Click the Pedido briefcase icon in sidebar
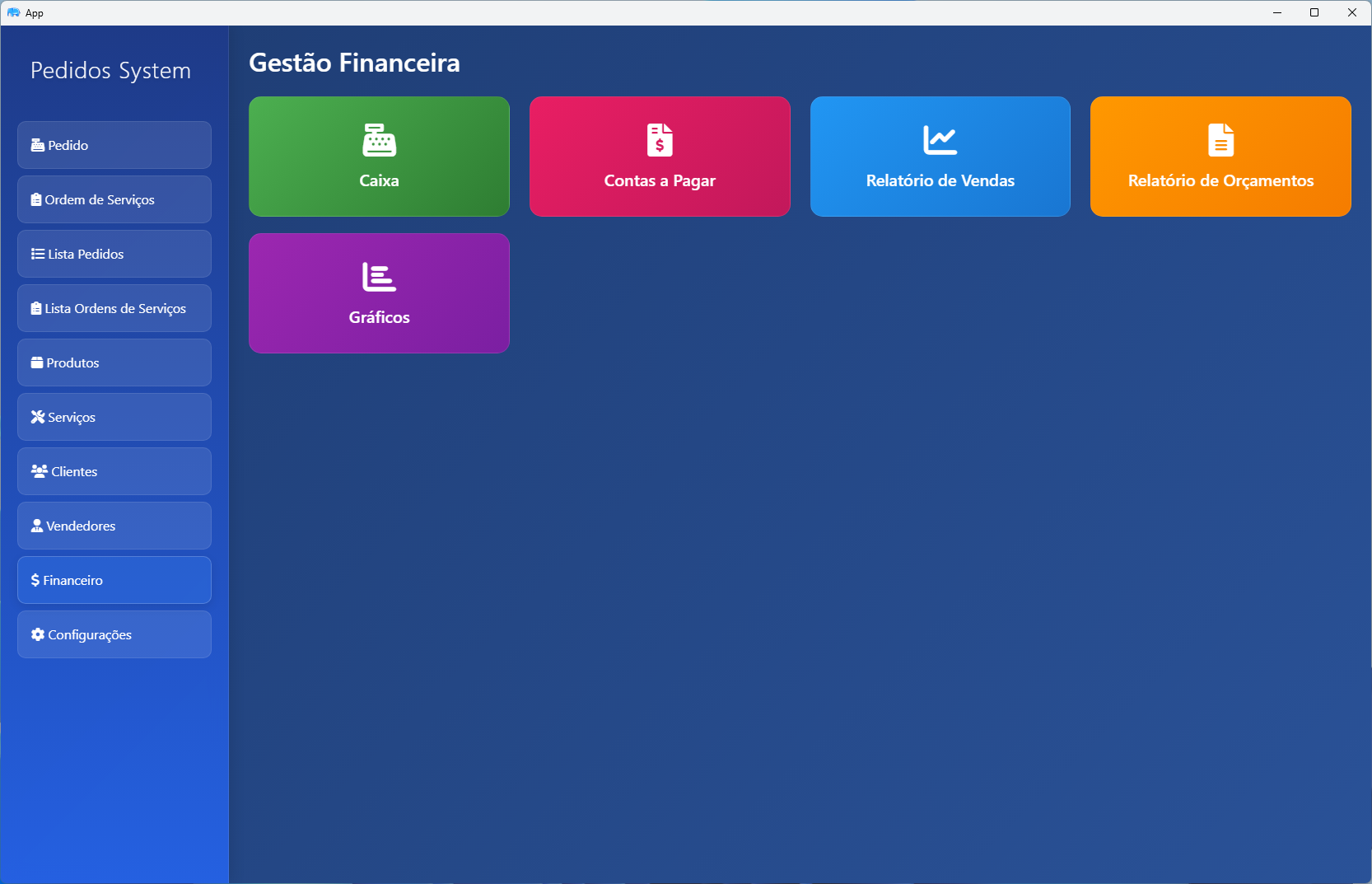Viewport: 1372px width, 884px height. pyautogui.click(x=36, y=144)
